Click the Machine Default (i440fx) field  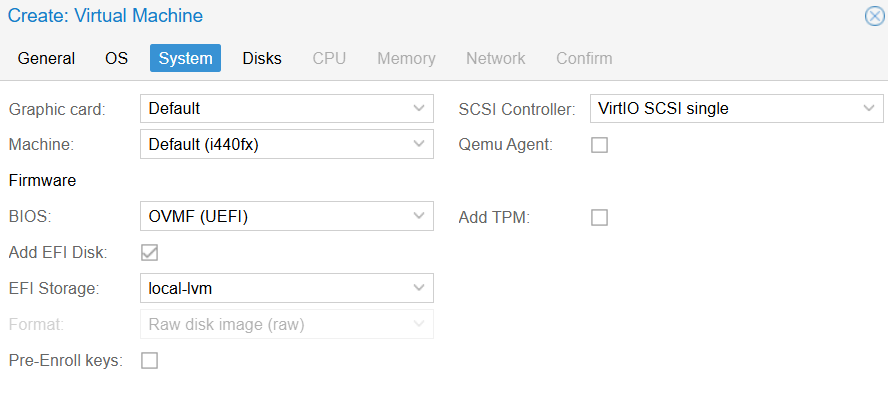[x=272, y=145]
